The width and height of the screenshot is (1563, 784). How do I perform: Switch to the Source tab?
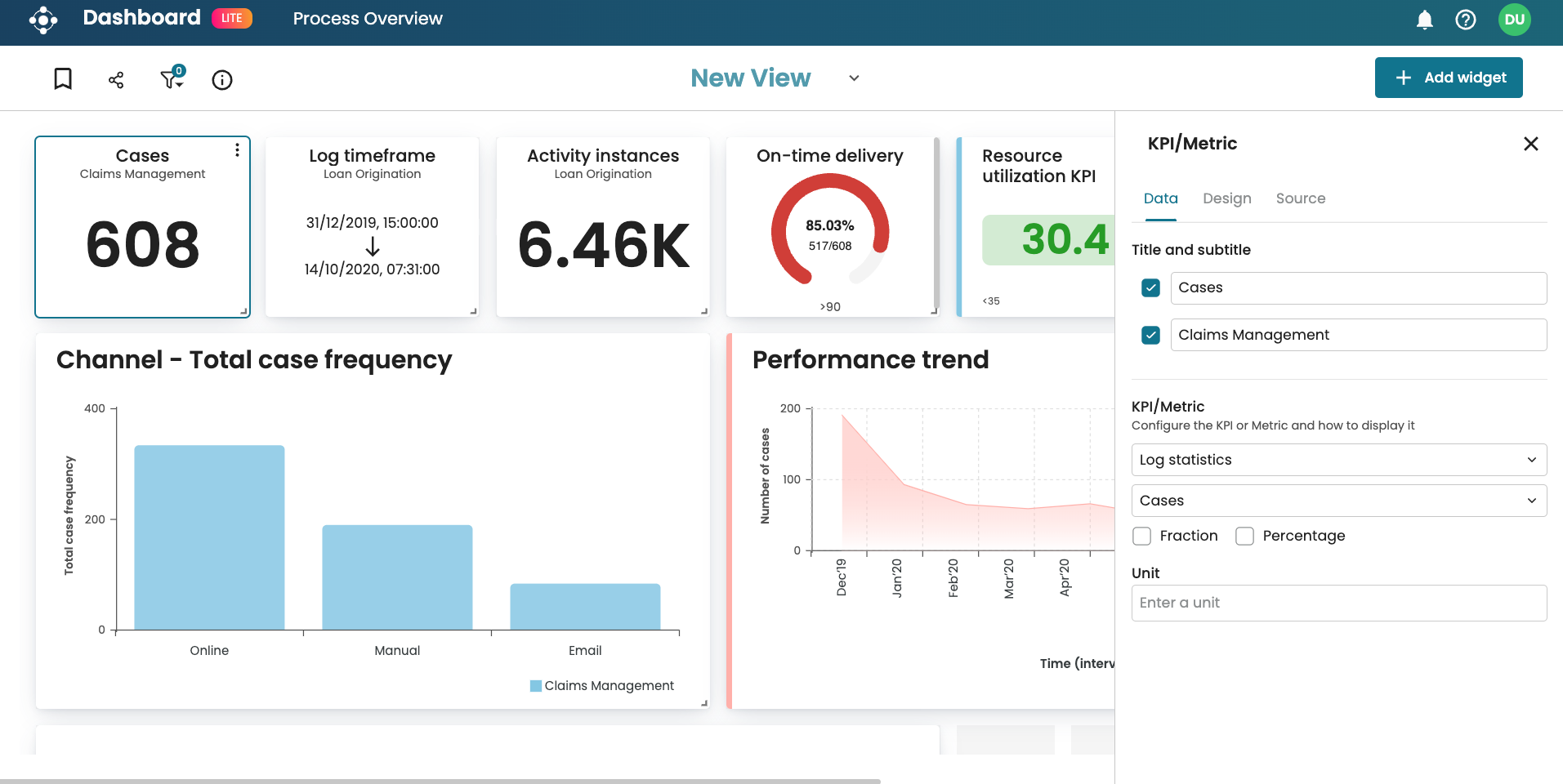[1300, 198]
